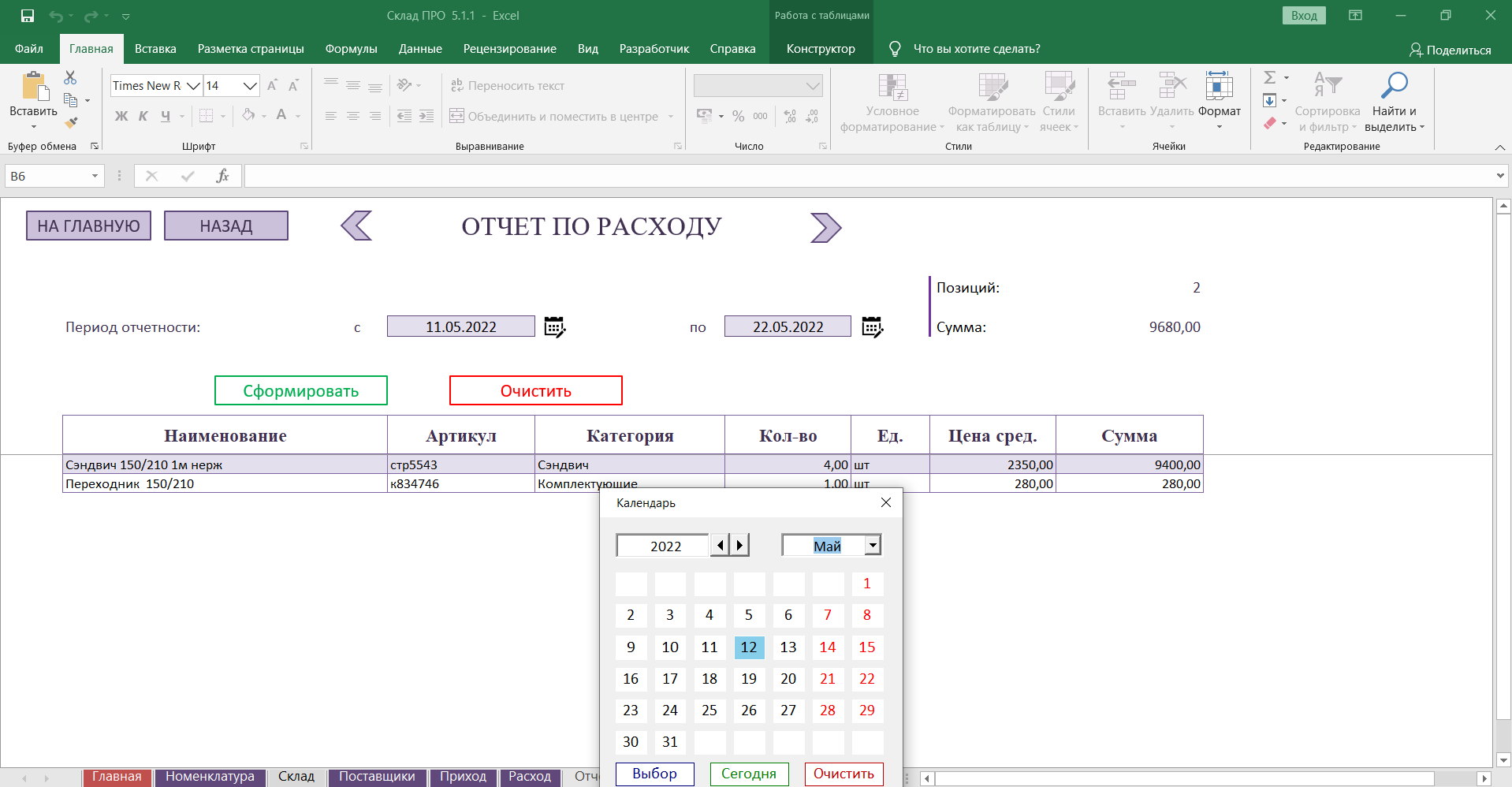This screenshot has height=787, width=1512.
Task: Click the right purple chevron arrow
Action: (x=825, y=228)
